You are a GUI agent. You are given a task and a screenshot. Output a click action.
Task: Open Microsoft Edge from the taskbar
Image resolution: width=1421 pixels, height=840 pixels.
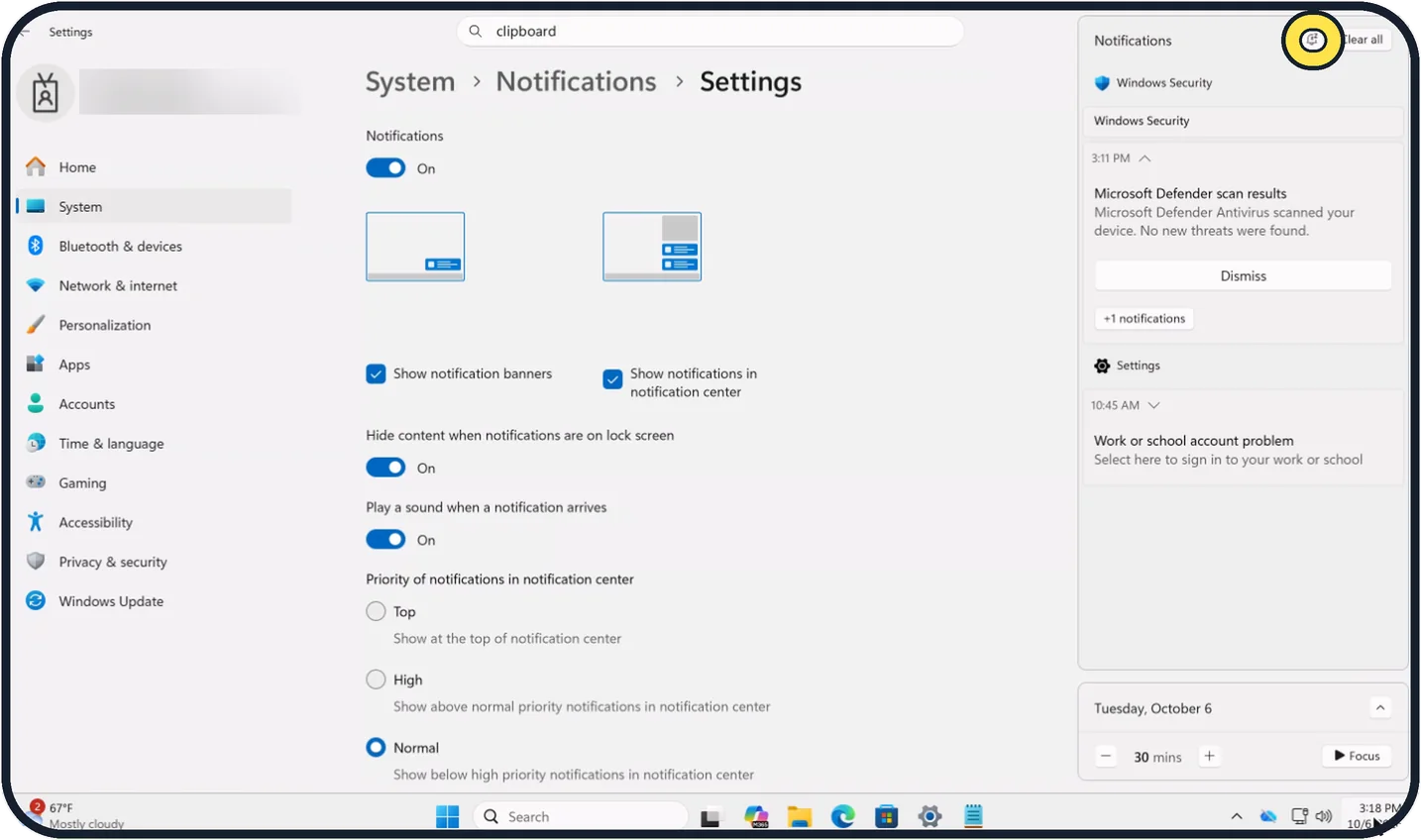click(x=843, y=817)
